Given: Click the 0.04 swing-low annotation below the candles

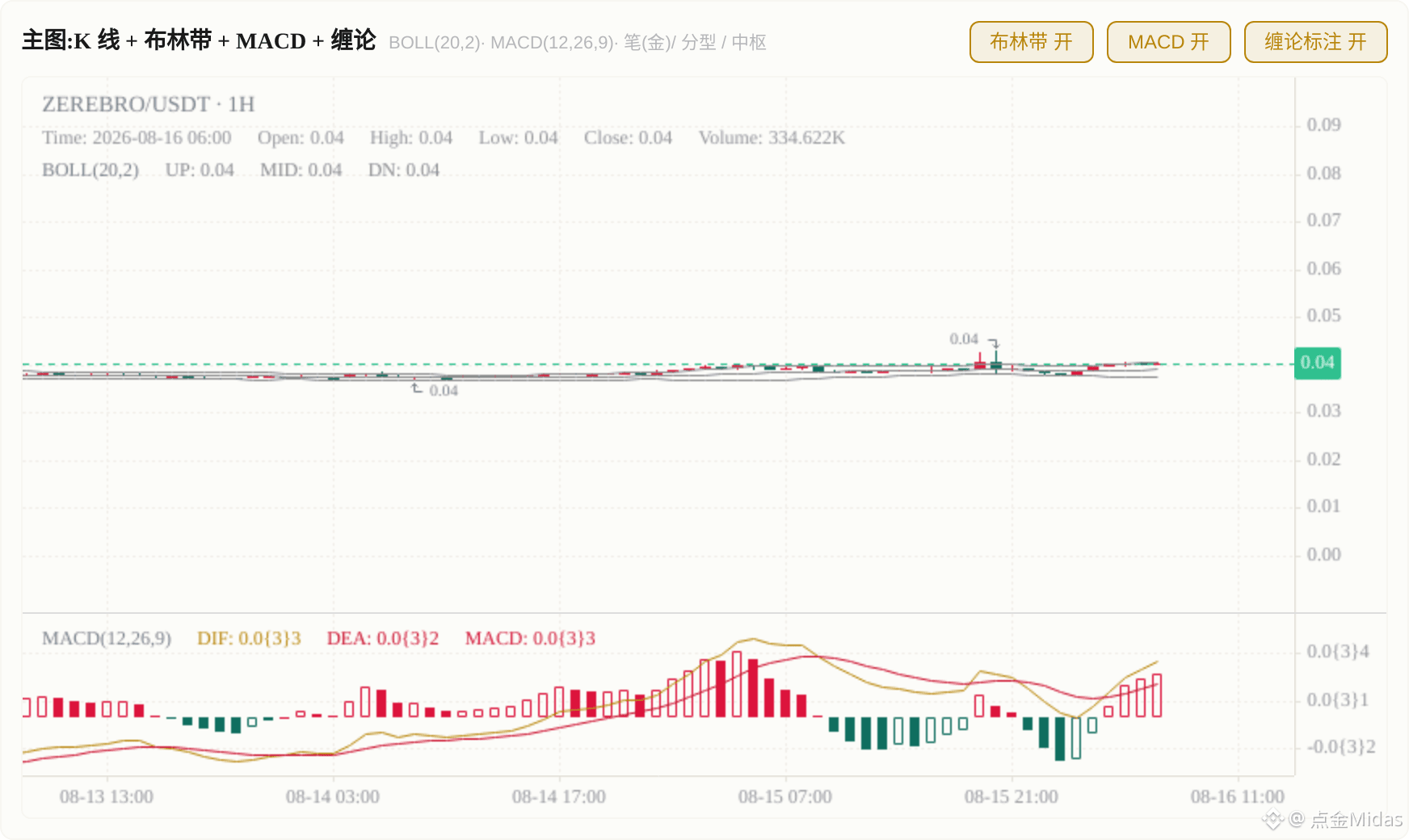Looking at the screenshot, I should click(x=444, y=391).
